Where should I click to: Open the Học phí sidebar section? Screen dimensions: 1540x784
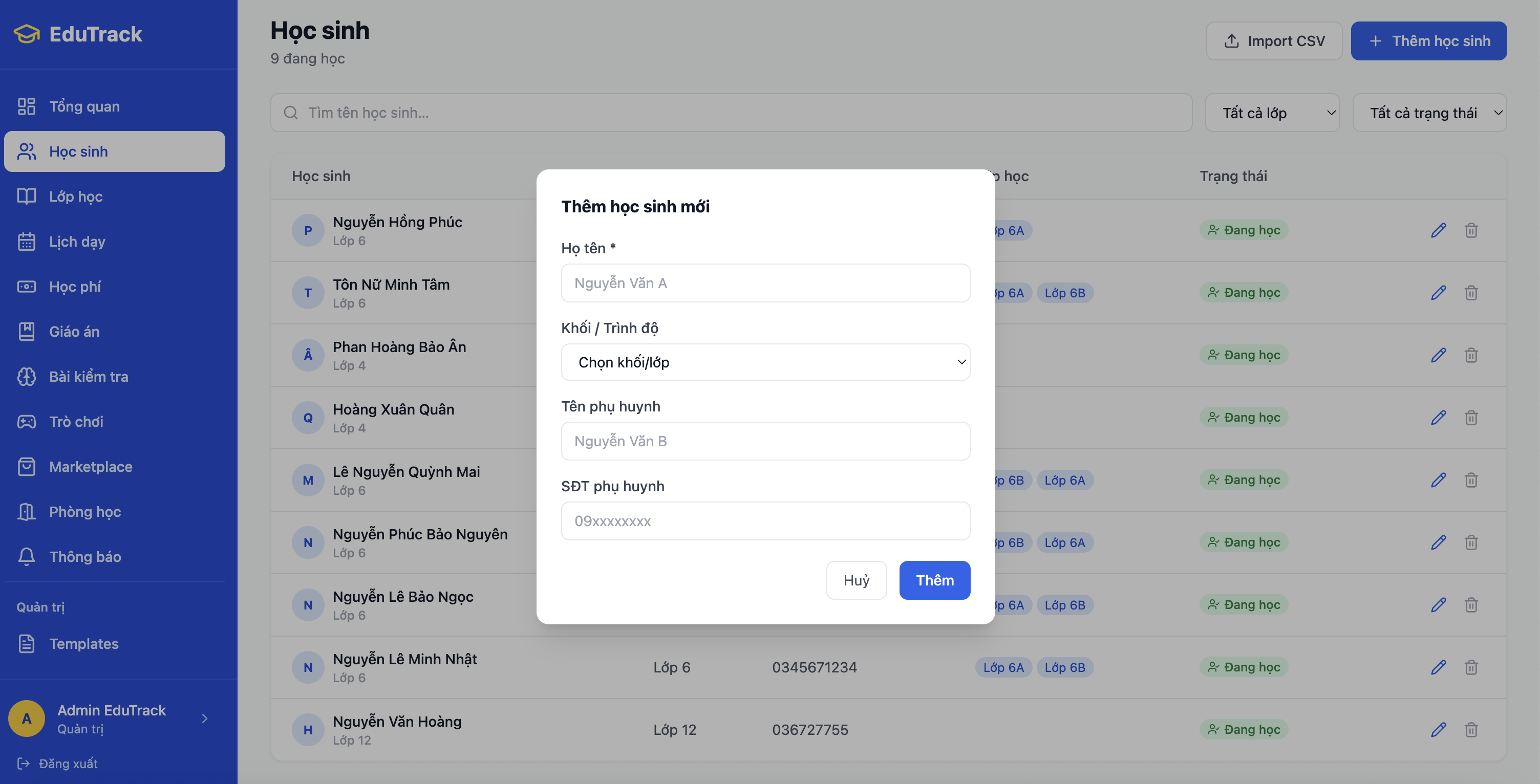click(x=75, y=287)
